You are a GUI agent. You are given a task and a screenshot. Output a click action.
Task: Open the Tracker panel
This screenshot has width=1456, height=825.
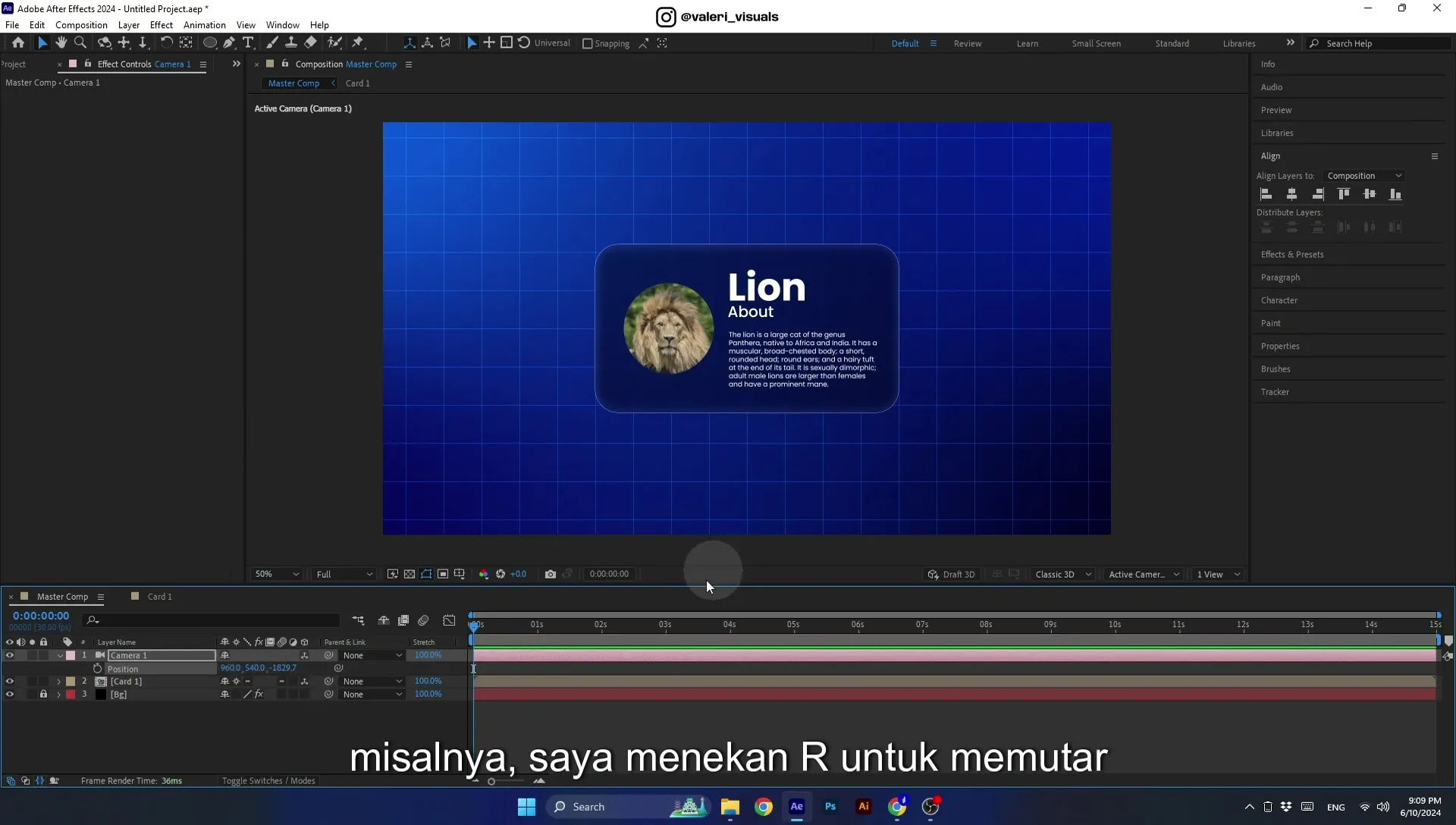(x=1274, y=392)
